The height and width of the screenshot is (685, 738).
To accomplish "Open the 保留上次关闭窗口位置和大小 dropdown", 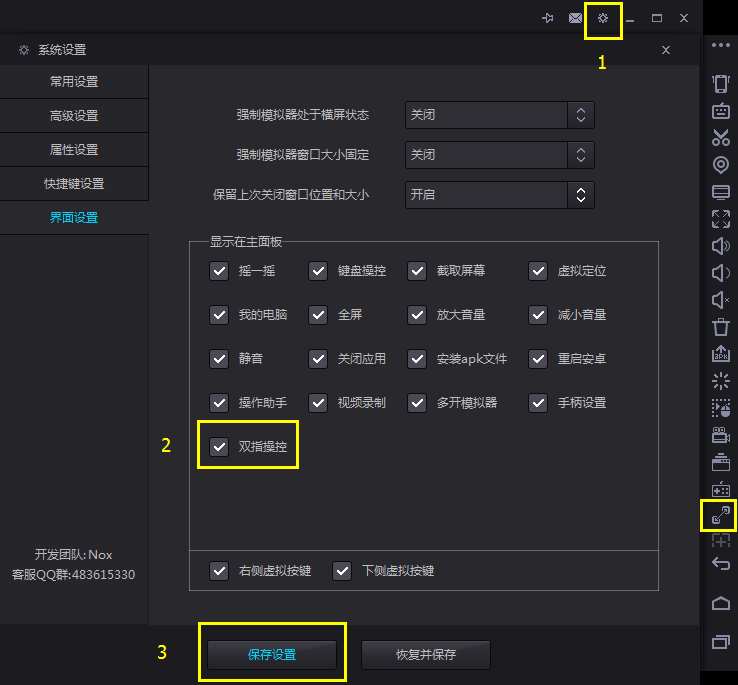I will point(500,195).
